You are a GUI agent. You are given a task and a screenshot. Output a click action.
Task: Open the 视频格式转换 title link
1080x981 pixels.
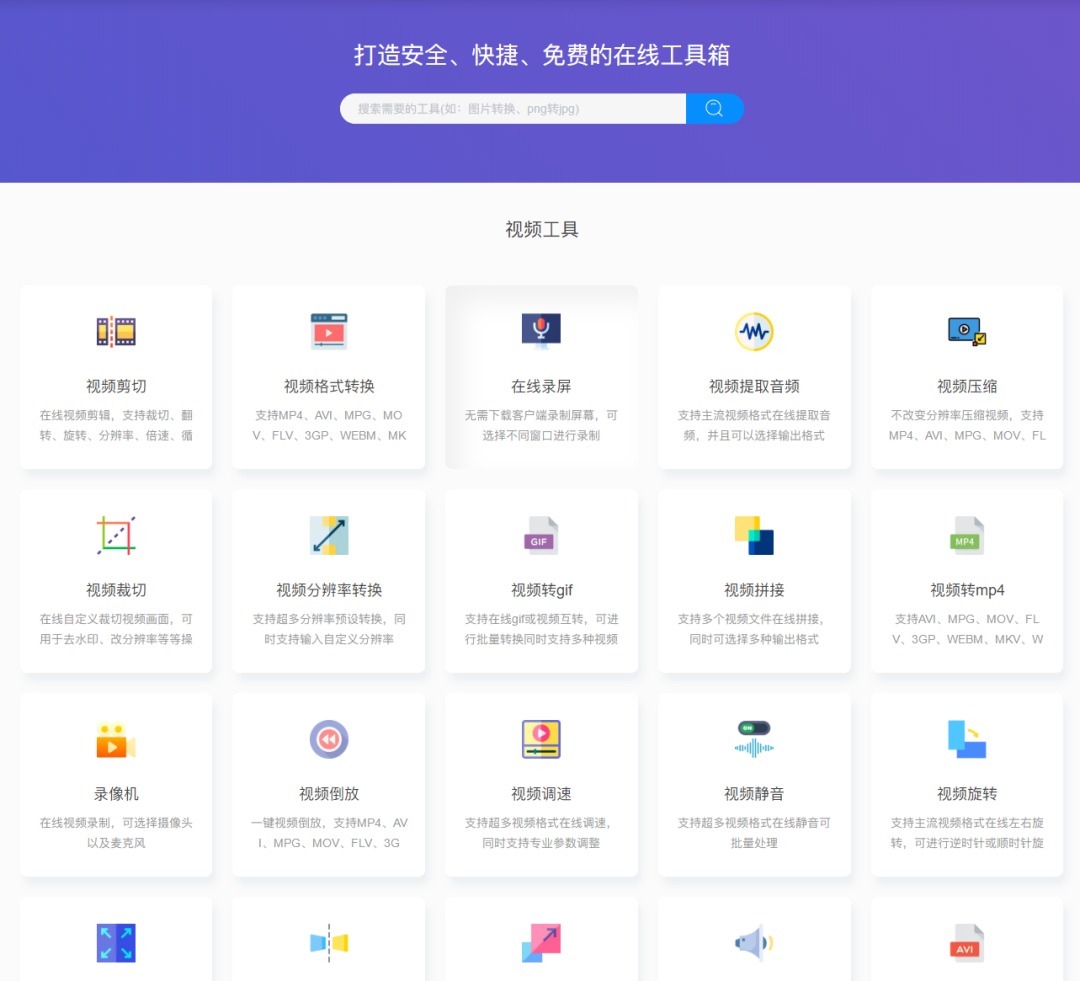pos(329,386)
